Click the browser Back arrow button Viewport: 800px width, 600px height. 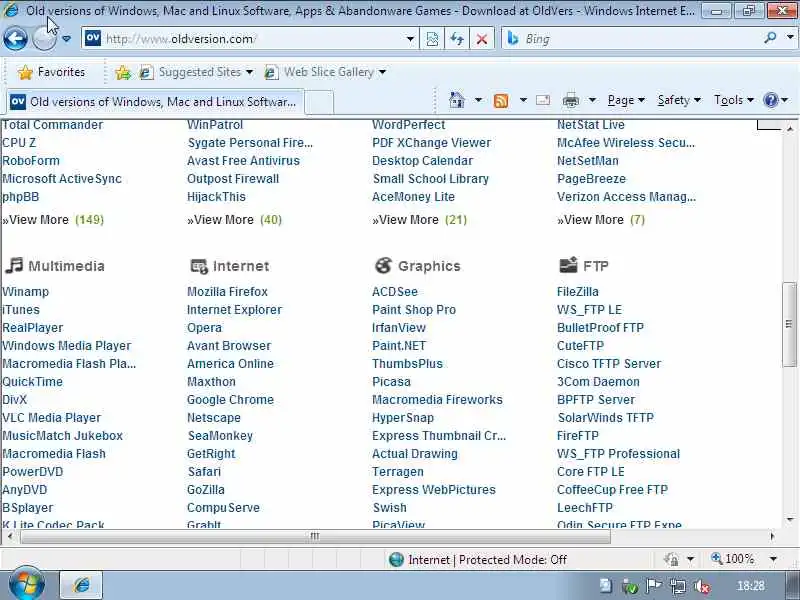(x=15, y=39)
